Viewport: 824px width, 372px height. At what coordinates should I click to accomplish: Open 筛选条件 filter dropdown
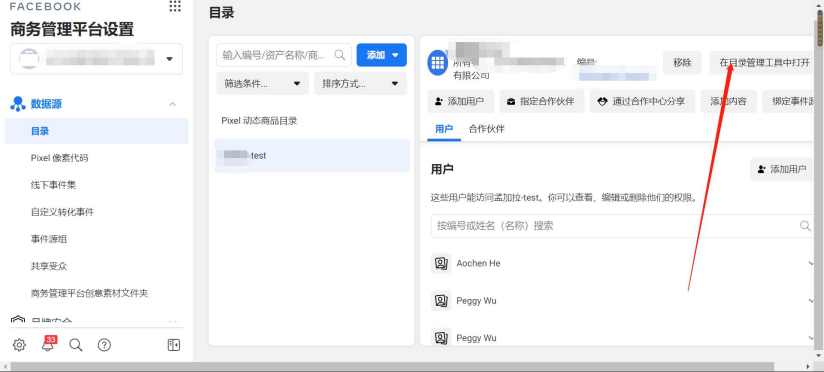tap(263, 84)
